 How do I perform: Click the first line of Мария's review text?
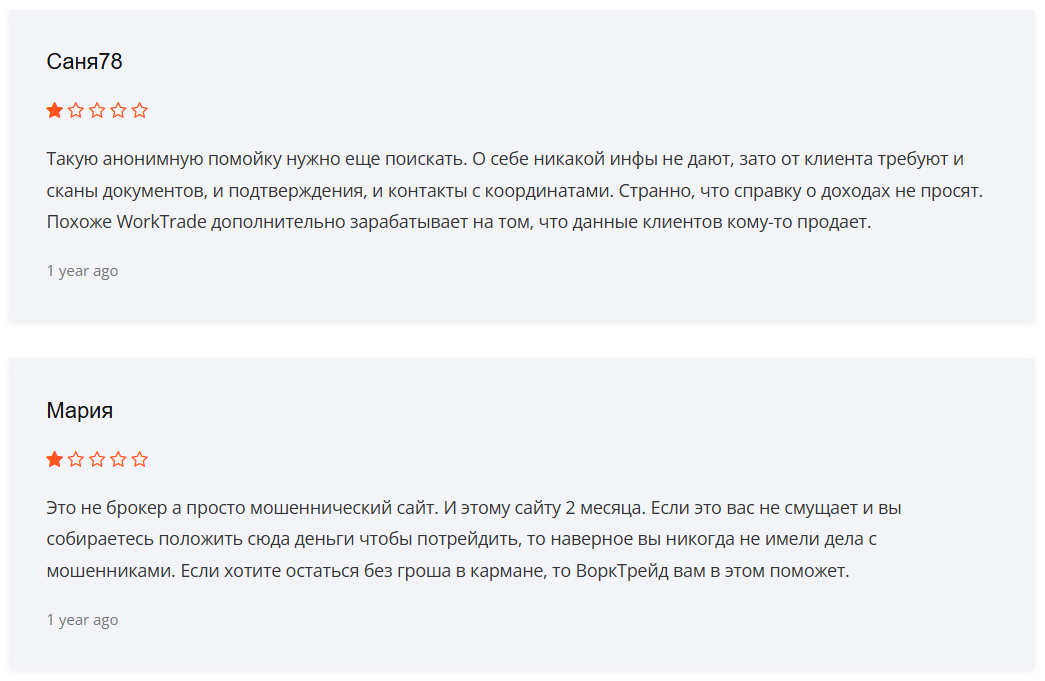[474, 508]
